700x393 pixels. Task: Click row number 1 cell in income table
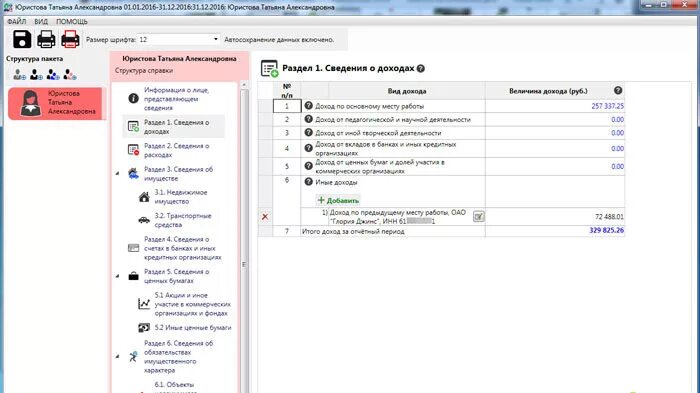[x=287, y=106]
